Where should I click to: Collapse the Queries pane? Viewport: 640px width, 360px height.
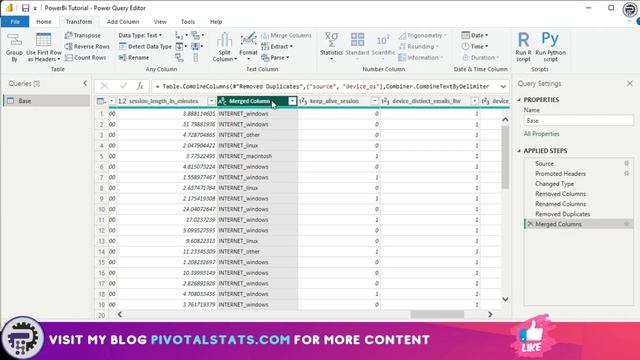[85, 83]
